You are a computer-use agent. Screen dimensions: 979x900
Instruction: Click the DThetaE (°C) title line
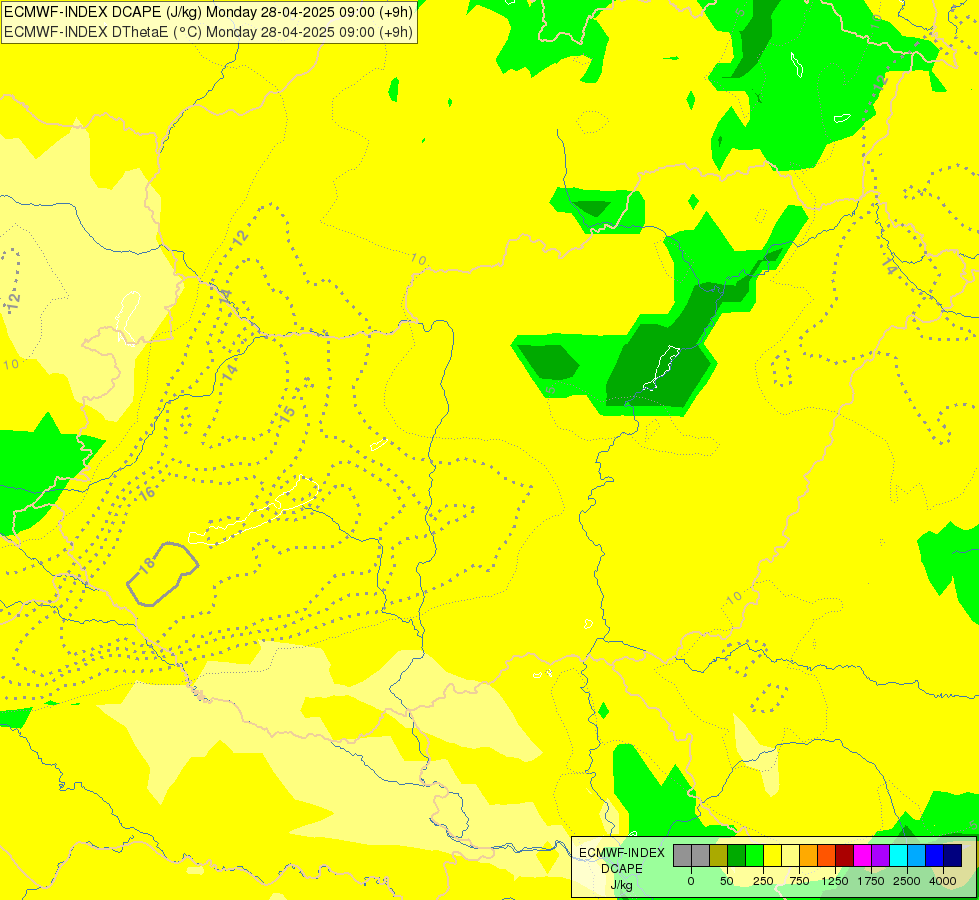click(209, 32)
